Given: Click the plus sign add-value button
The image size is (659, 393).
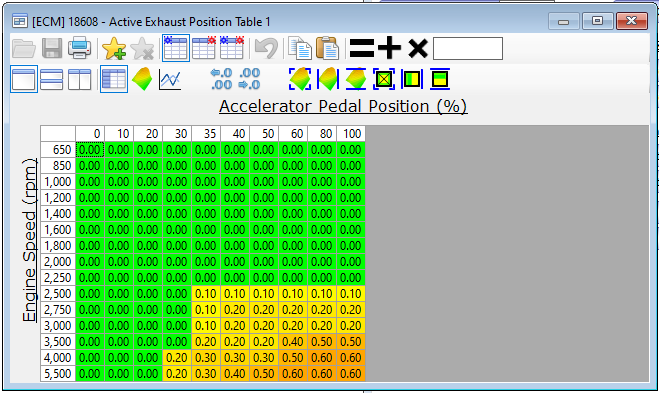Looking at the screenshot, I should coord(389,48).
